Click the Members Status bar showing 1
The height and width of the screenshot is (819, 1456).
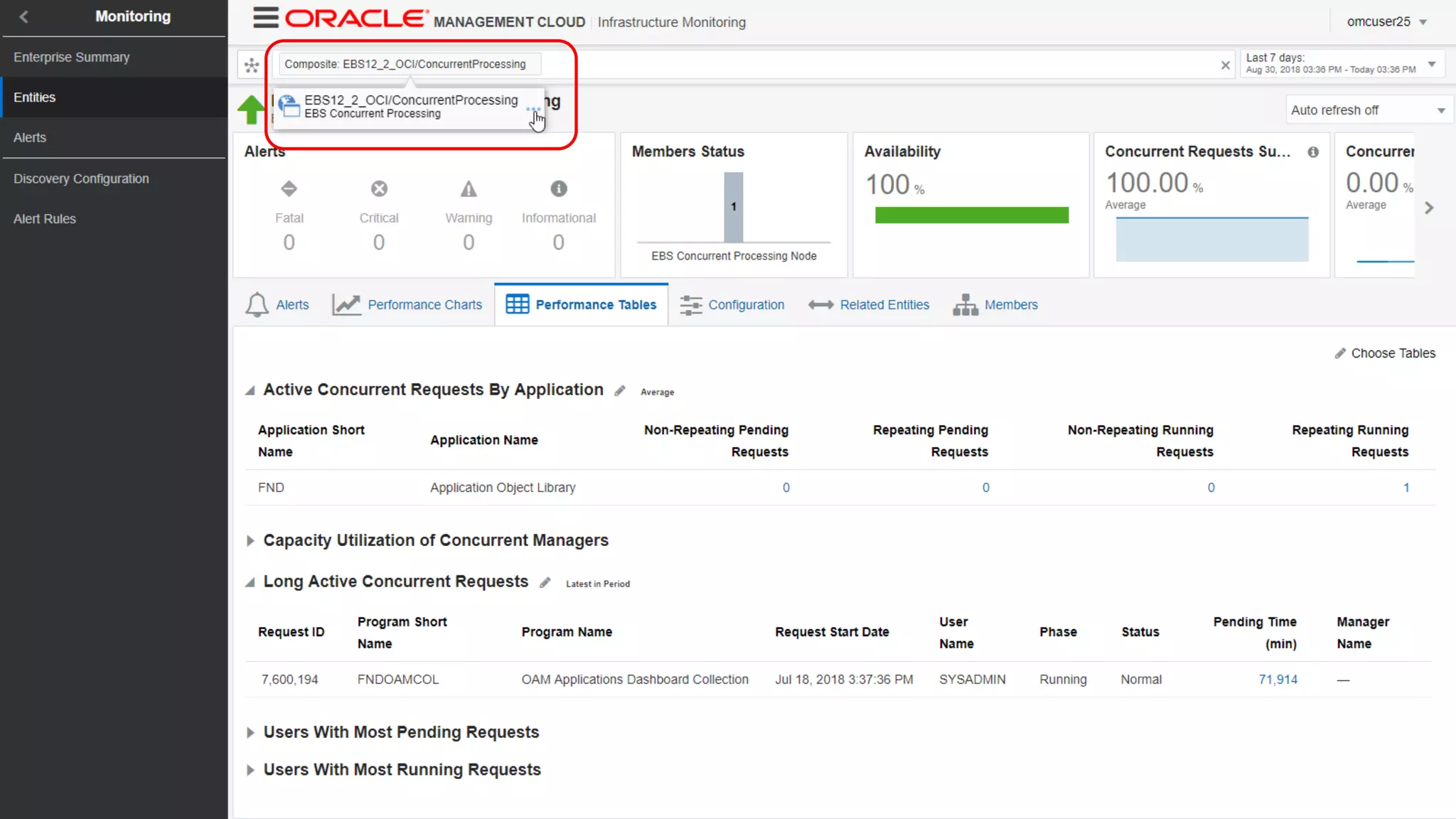click(733, 208)
